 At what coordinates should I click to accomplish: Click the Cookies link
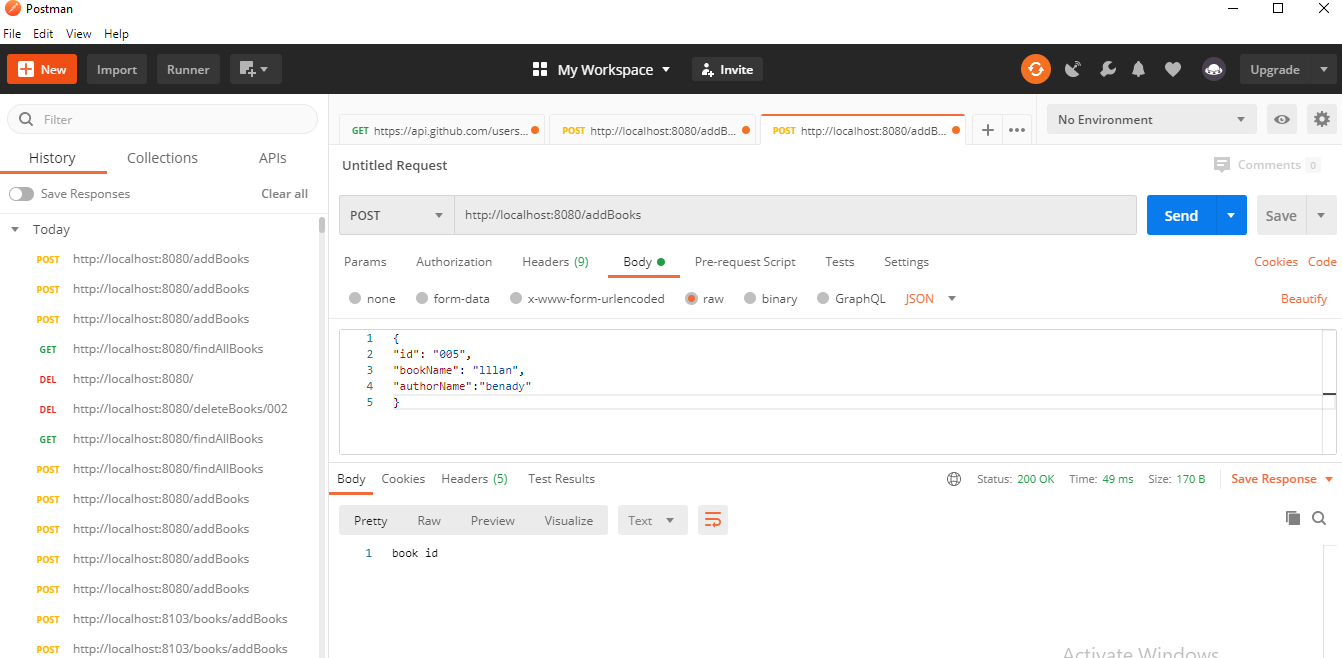pos(1276,262)
